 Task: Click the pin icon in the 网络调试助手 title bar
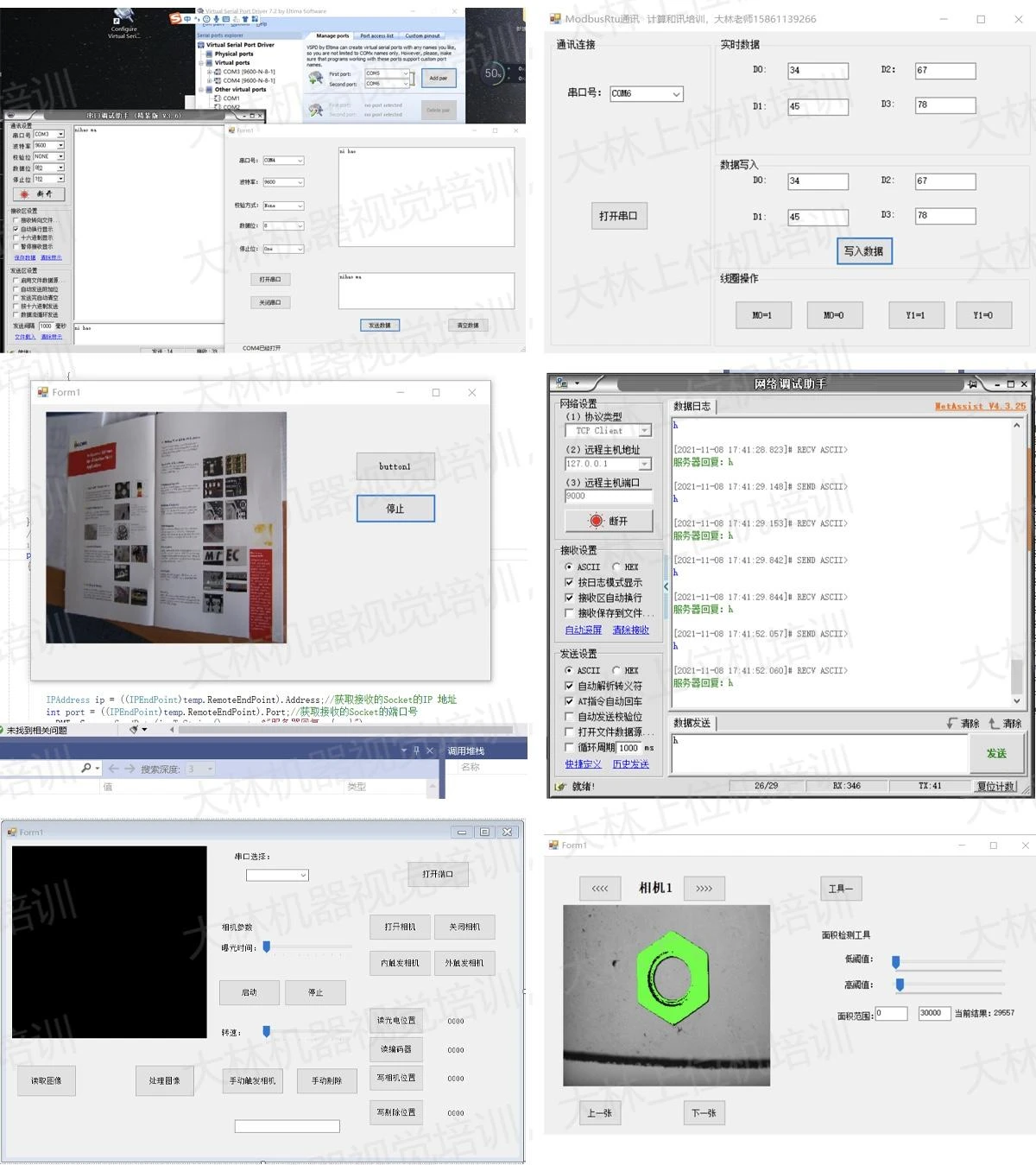coord(972,383)
